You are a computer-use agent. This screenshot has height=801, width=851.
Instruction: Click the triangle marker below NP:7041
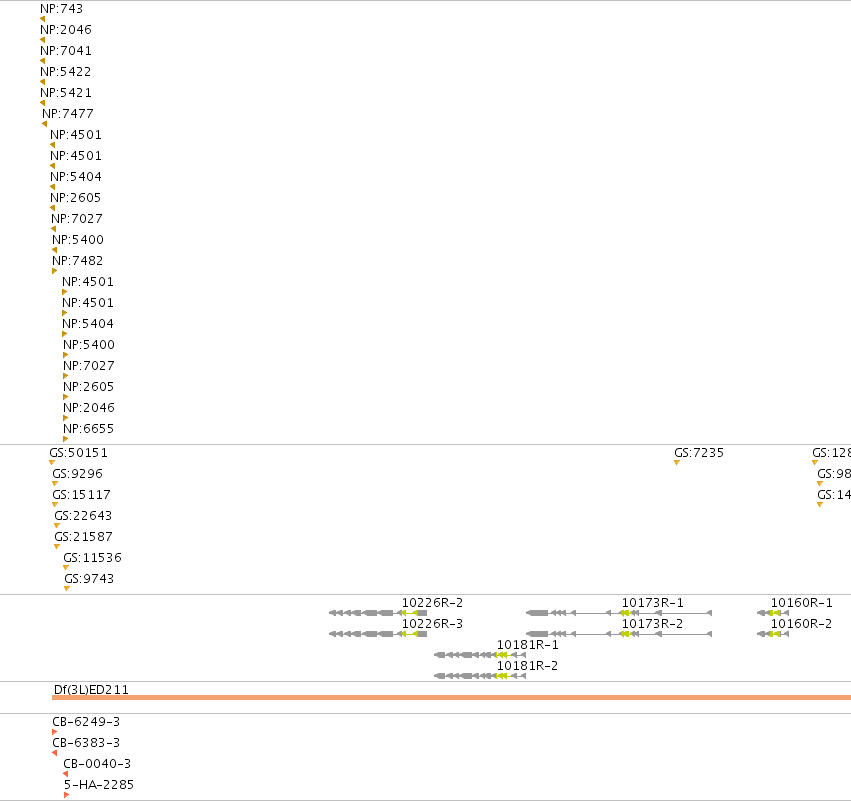pos(42,61)
